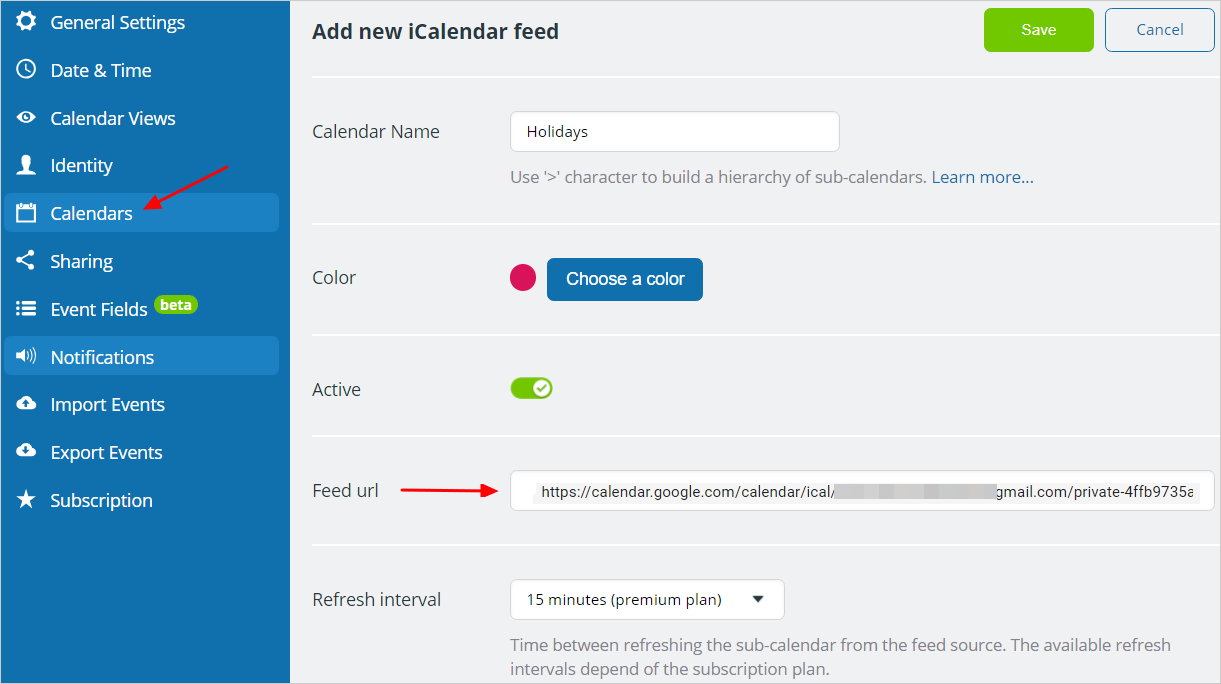Click the Calendar Views eye icon
Viewport: 1221px width, 684px height.
[26, 118]
